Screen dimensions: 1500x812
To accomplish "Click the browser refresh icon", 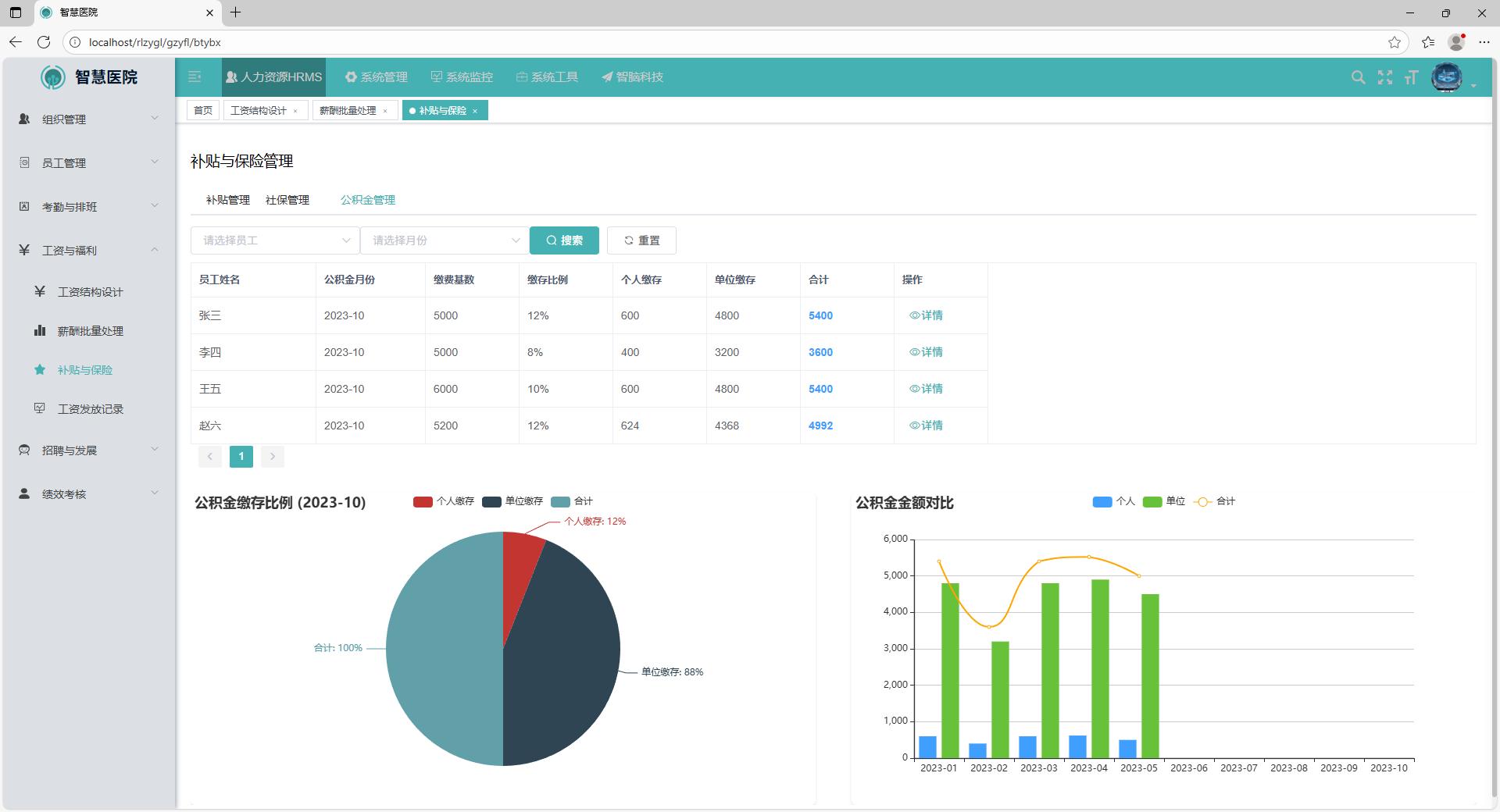I will click(x=44, y=42).
